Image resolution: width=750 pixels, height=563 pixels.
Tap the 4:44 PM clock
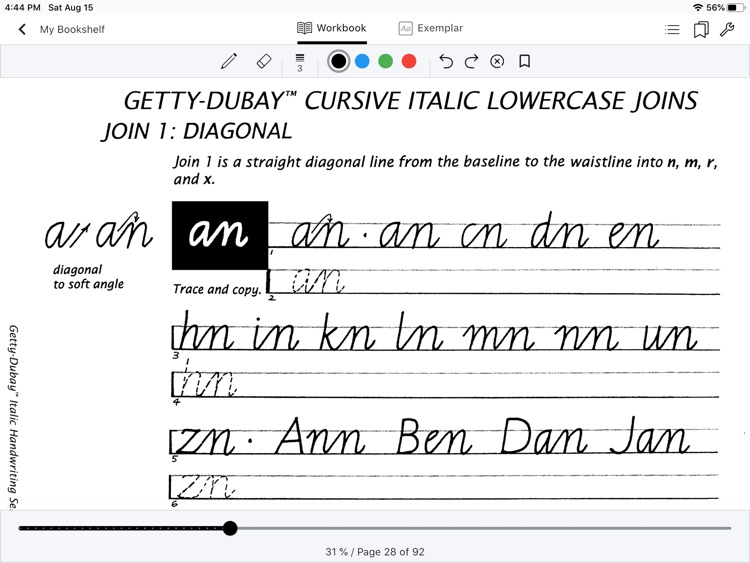[22, 8]
